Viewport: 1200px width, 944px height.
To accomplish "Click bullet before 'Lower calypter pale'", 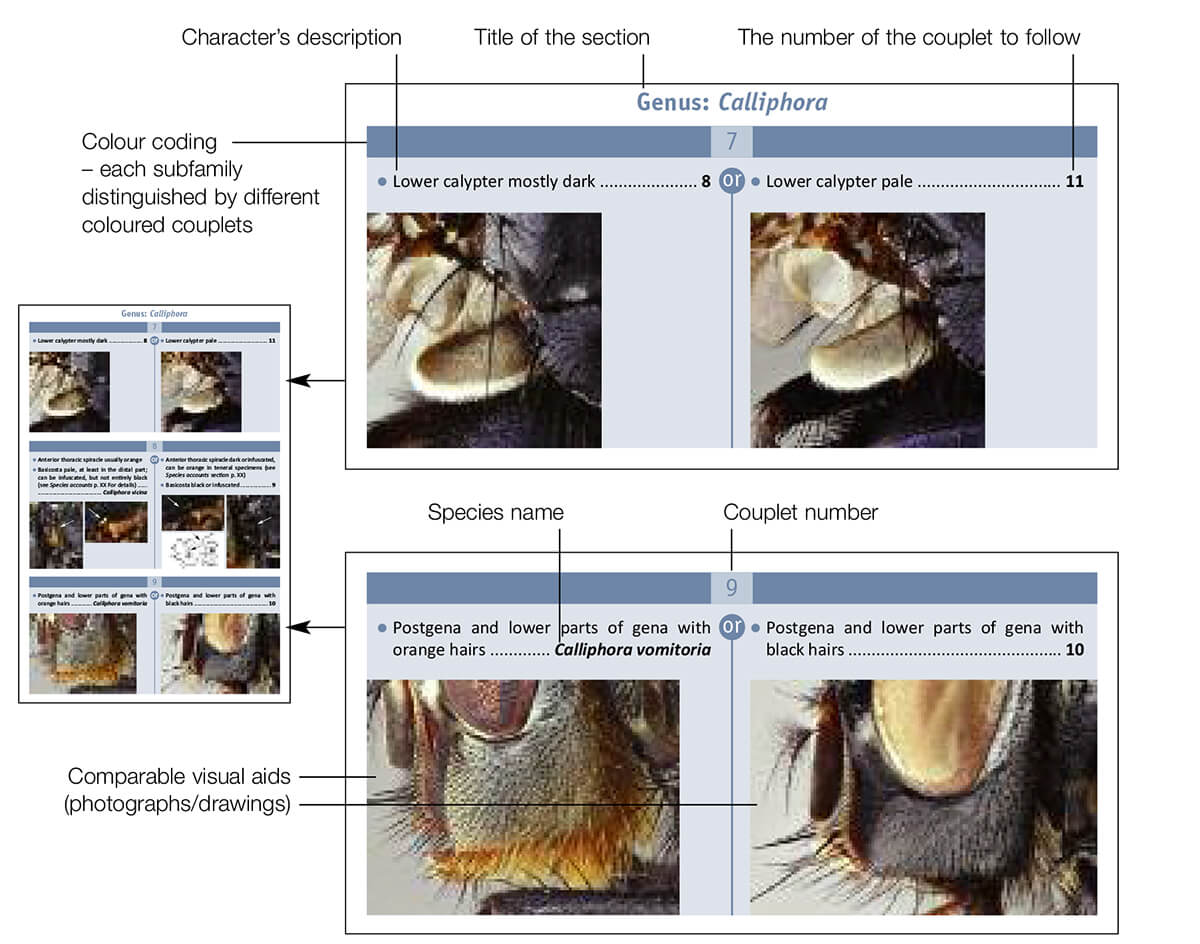I will pos(756,182).
